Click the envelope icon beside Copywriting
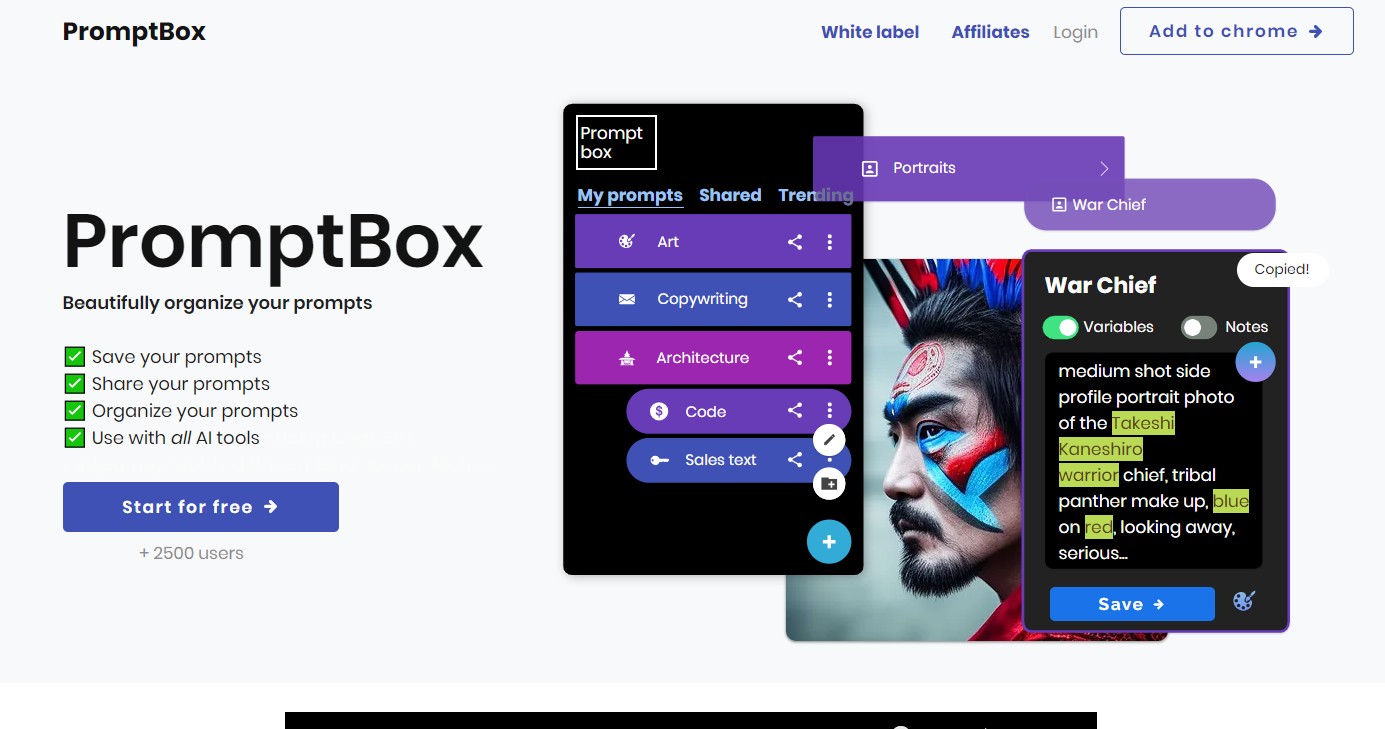 pos(627,299)
